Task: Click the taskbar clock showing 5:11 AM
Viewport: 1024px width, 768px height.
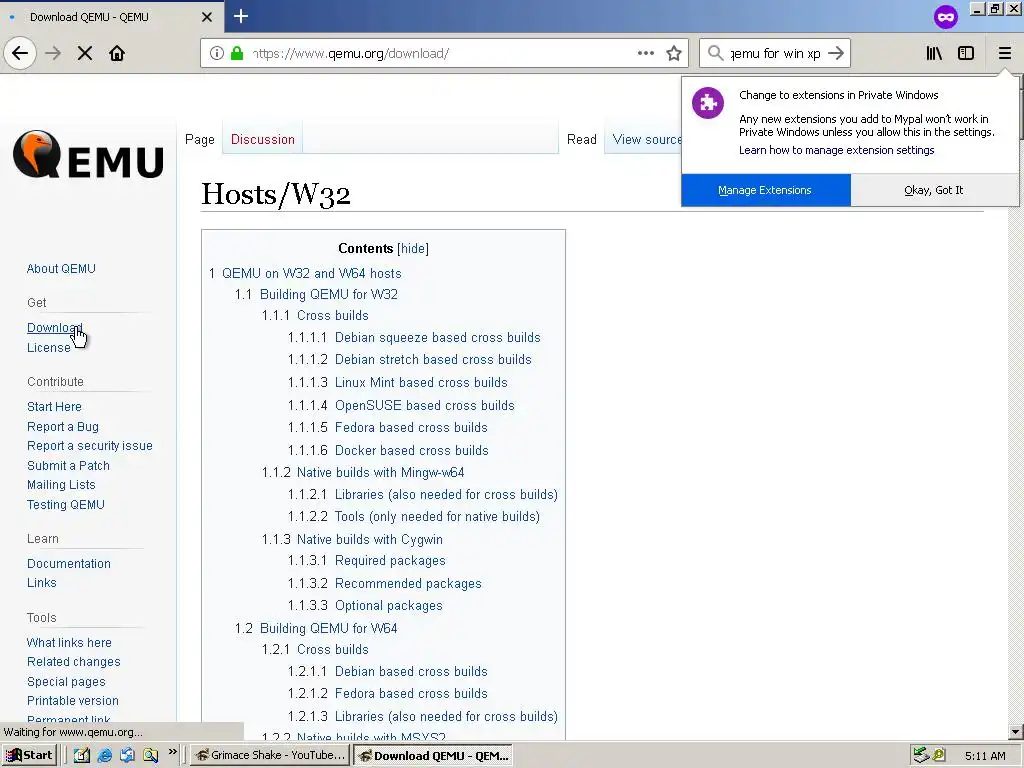Action: coord(985,756)
